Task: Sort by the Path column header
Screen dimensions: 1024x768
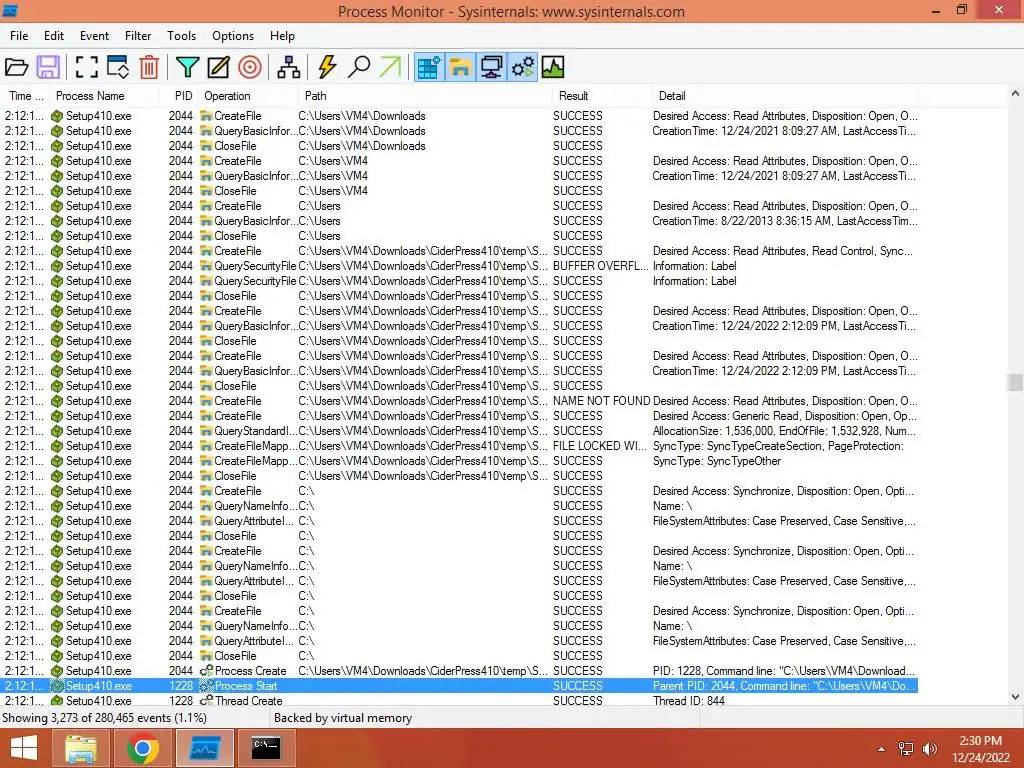Action: [x=425, y=96]
